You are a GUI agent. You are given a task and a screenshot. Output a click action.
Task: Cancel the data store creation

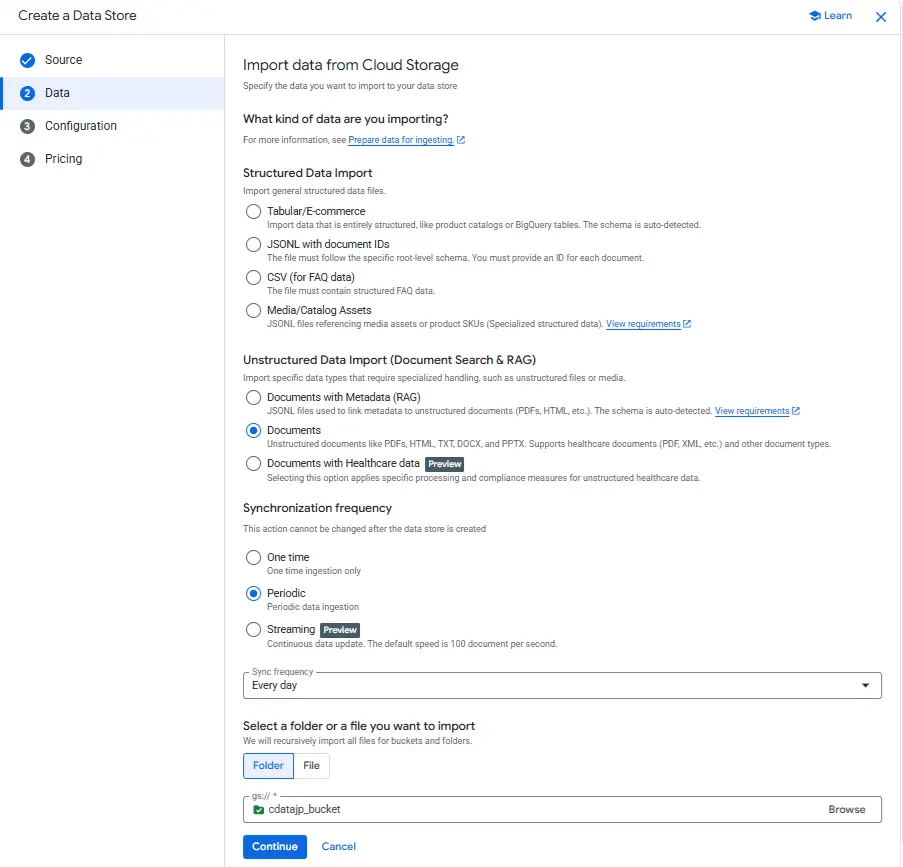click(x=339, y=846)
